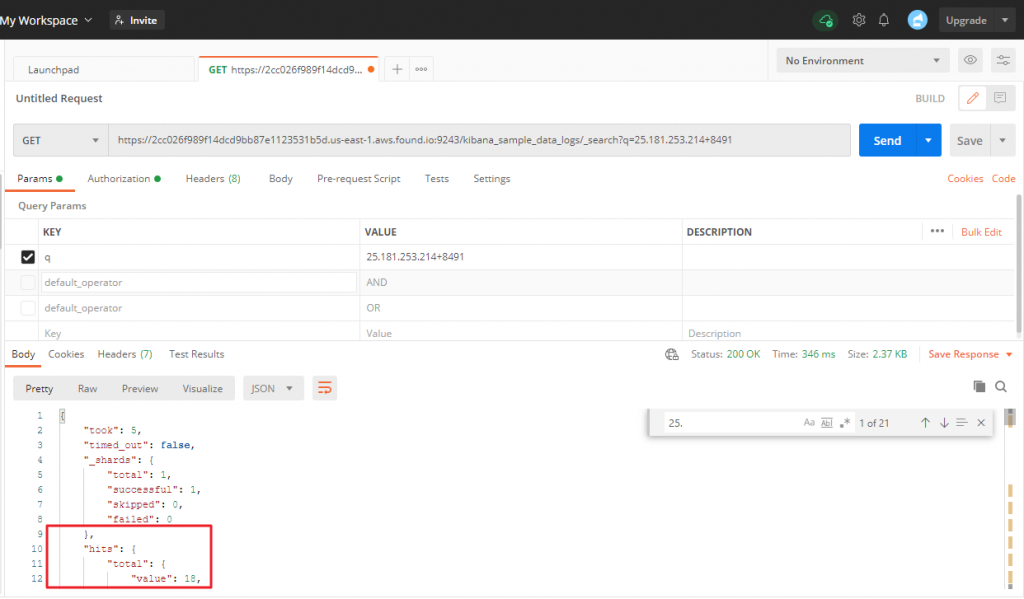Click the Upgrade button
1024x599 pixels.
tap(967, 20)
